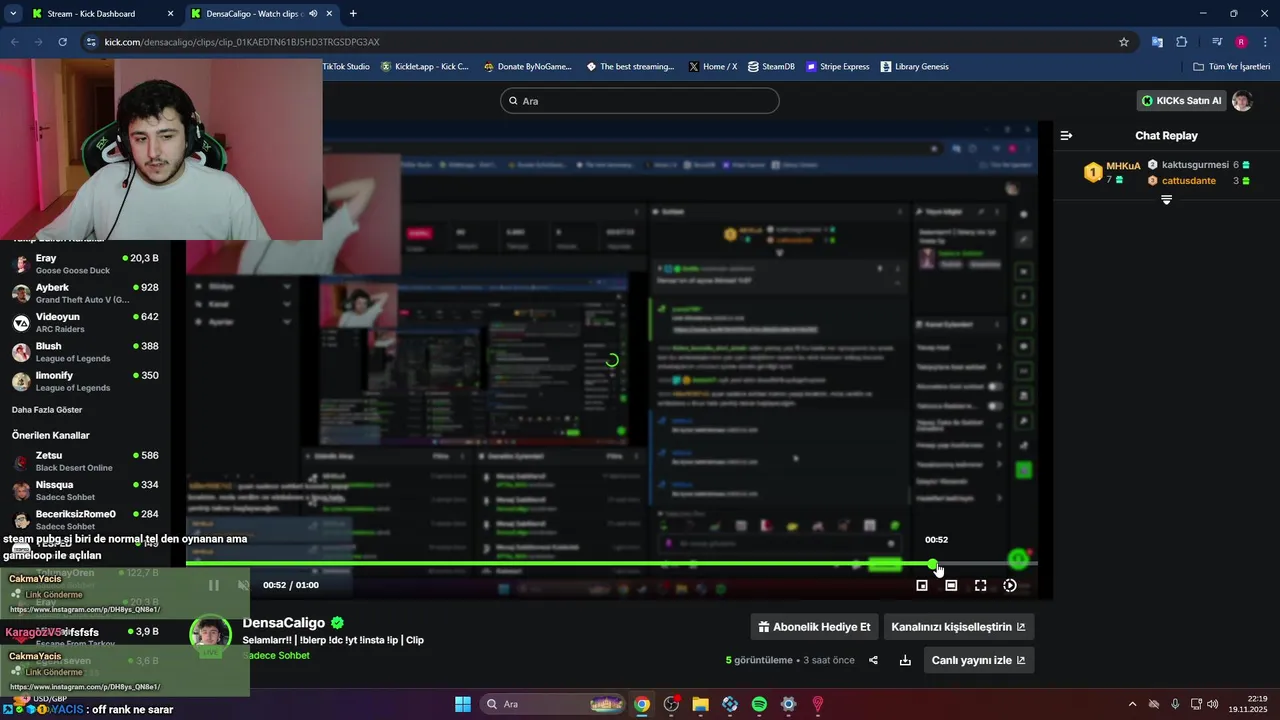Open OBS Studio icon in taskbar
This screenshot has height=720, width=1280.
click(x=671, y=704)
